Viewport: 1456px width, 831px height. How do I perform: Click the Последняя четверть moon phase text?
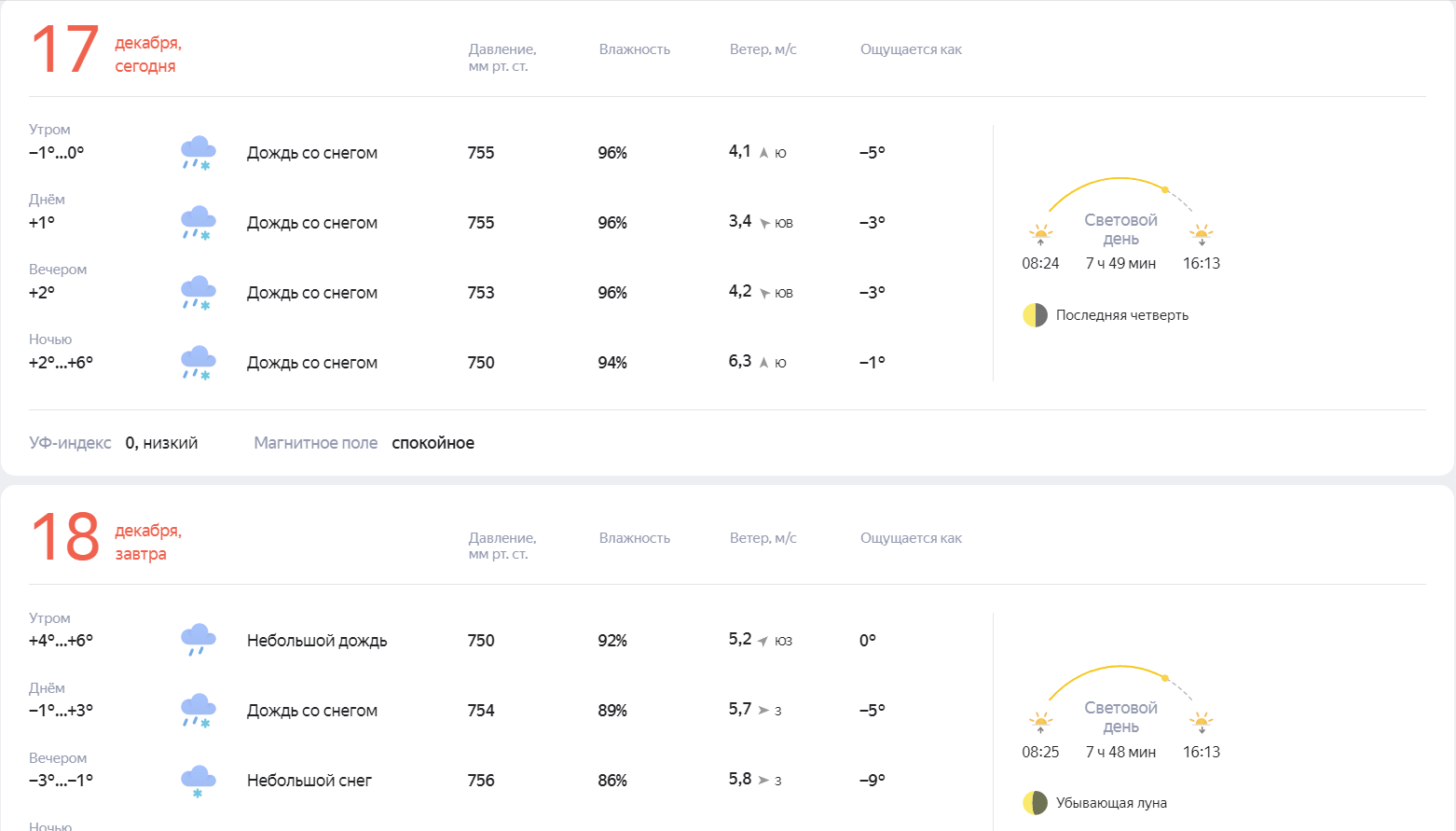(x=1121, y=315)
